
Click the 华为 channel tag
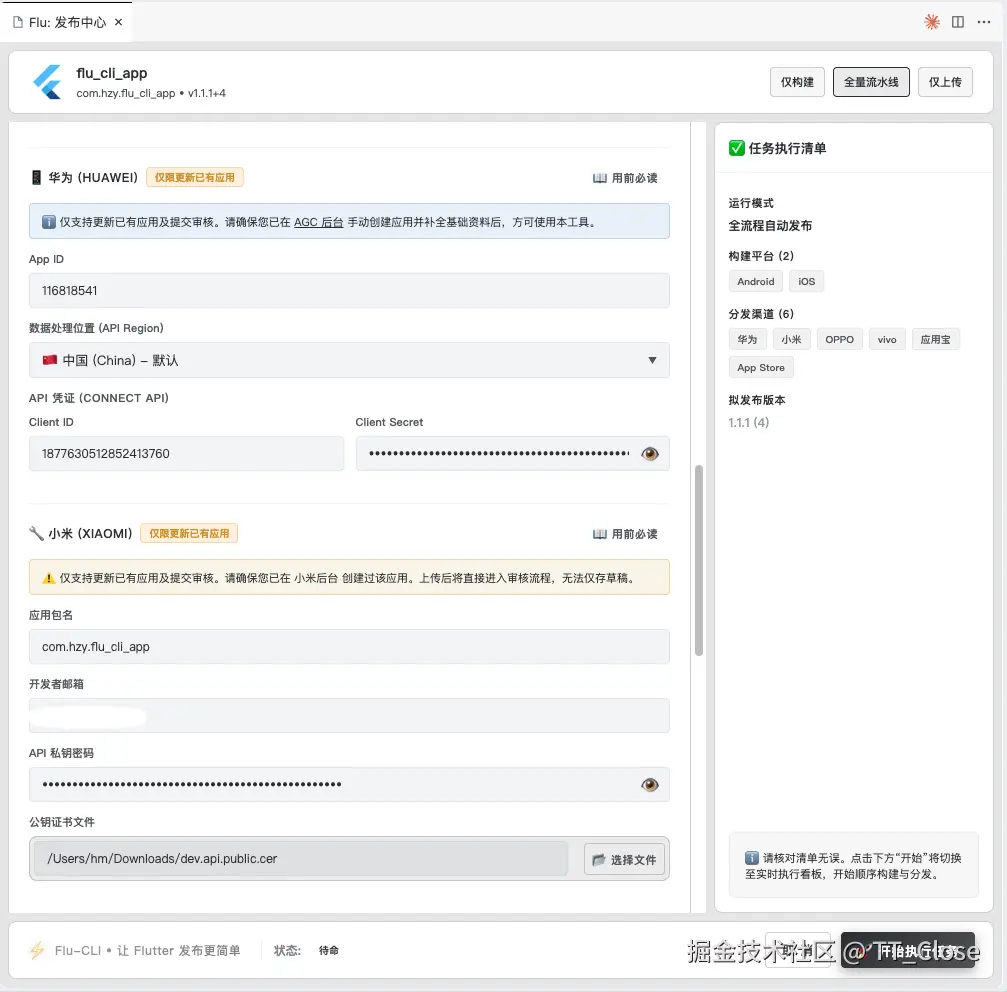(748, 339)
